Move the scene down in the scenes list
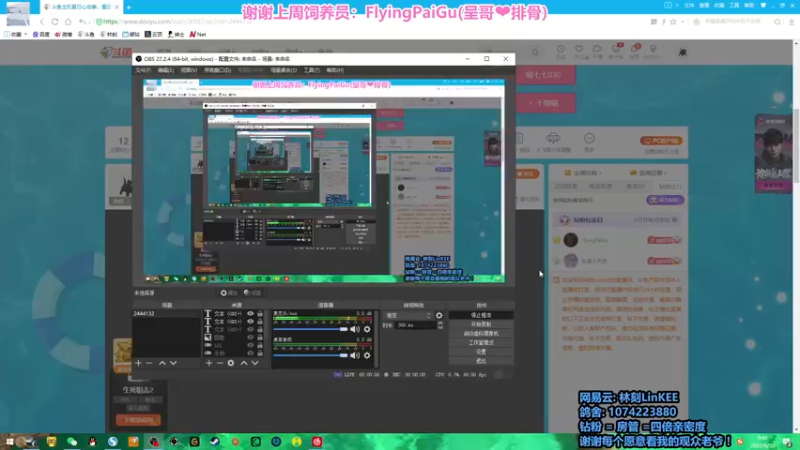This screenshot has width=800, height=450. coord(173,363)
